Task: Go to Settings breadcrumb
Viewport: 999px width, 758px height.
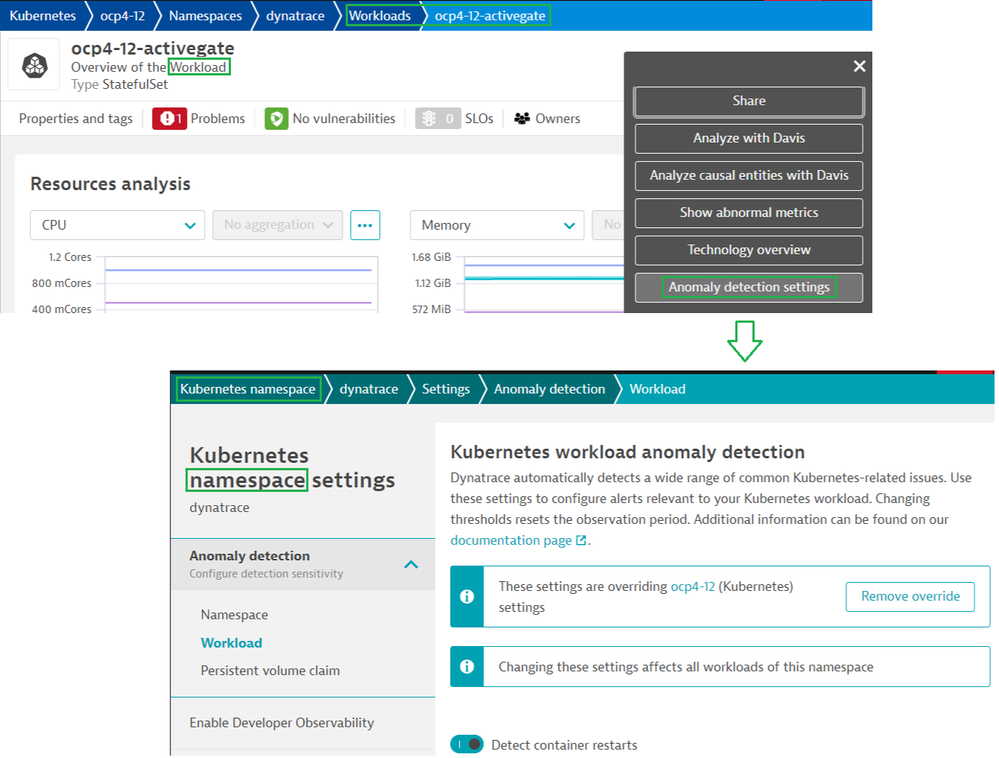Action: [x=445, y=389]
